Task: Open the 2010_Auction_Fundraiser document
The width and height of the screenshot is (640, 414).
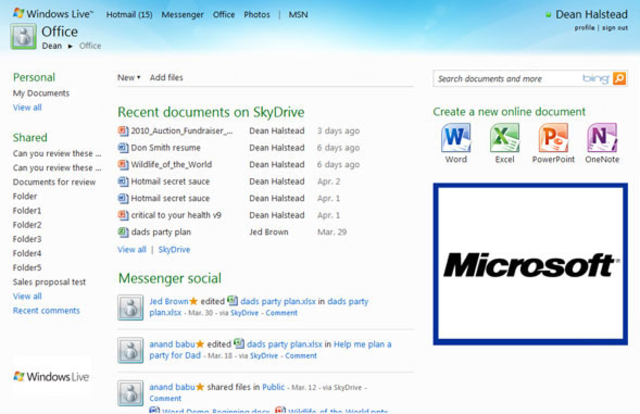Action: click(182, 131)
